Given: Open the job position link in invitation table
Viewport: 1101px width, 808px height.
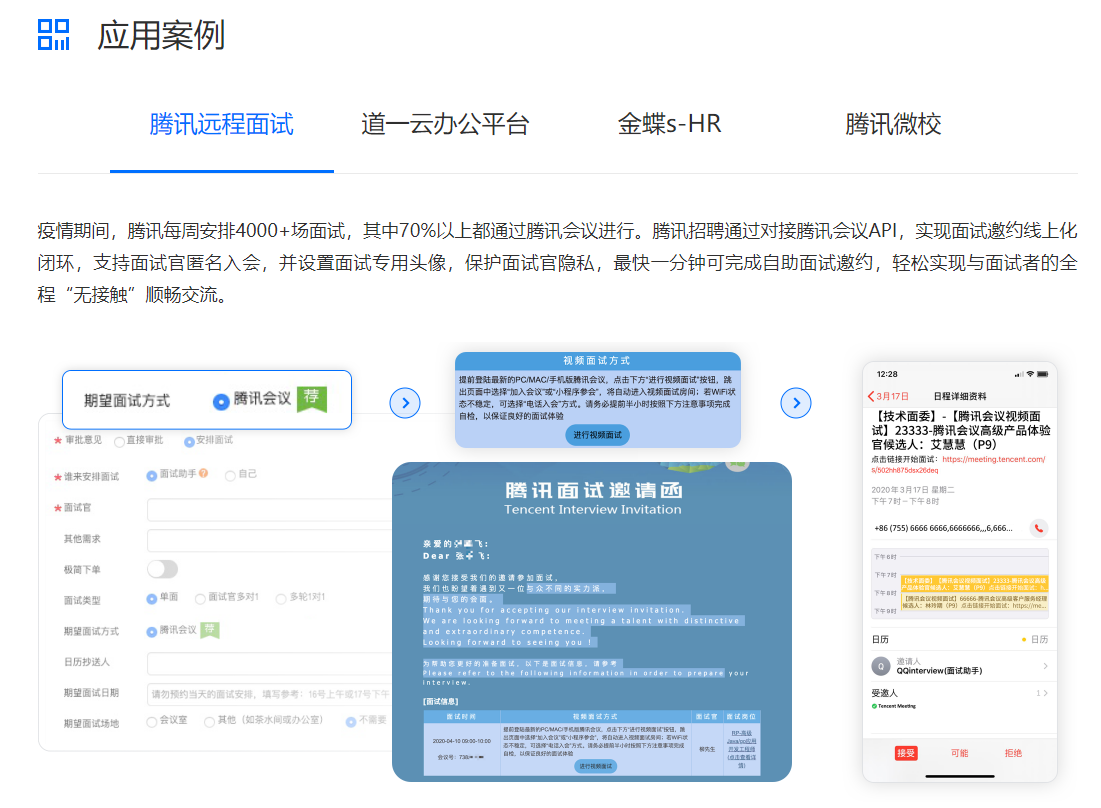Looking at the screenshot, I should click(741, 749).
